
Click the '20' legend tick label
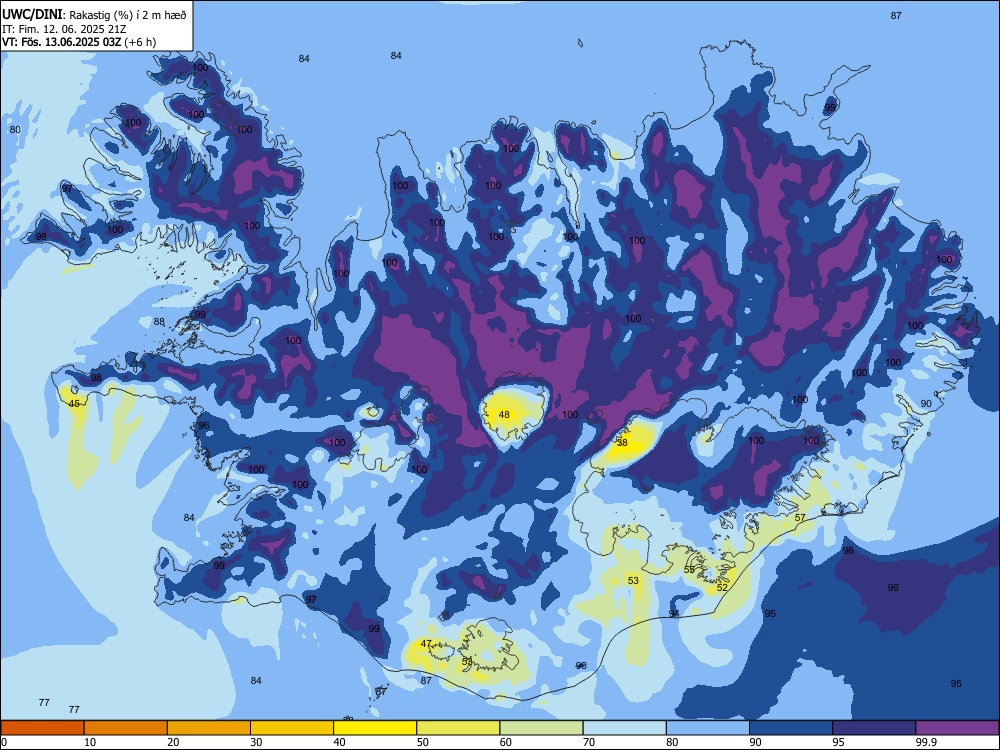pos(173,742)
